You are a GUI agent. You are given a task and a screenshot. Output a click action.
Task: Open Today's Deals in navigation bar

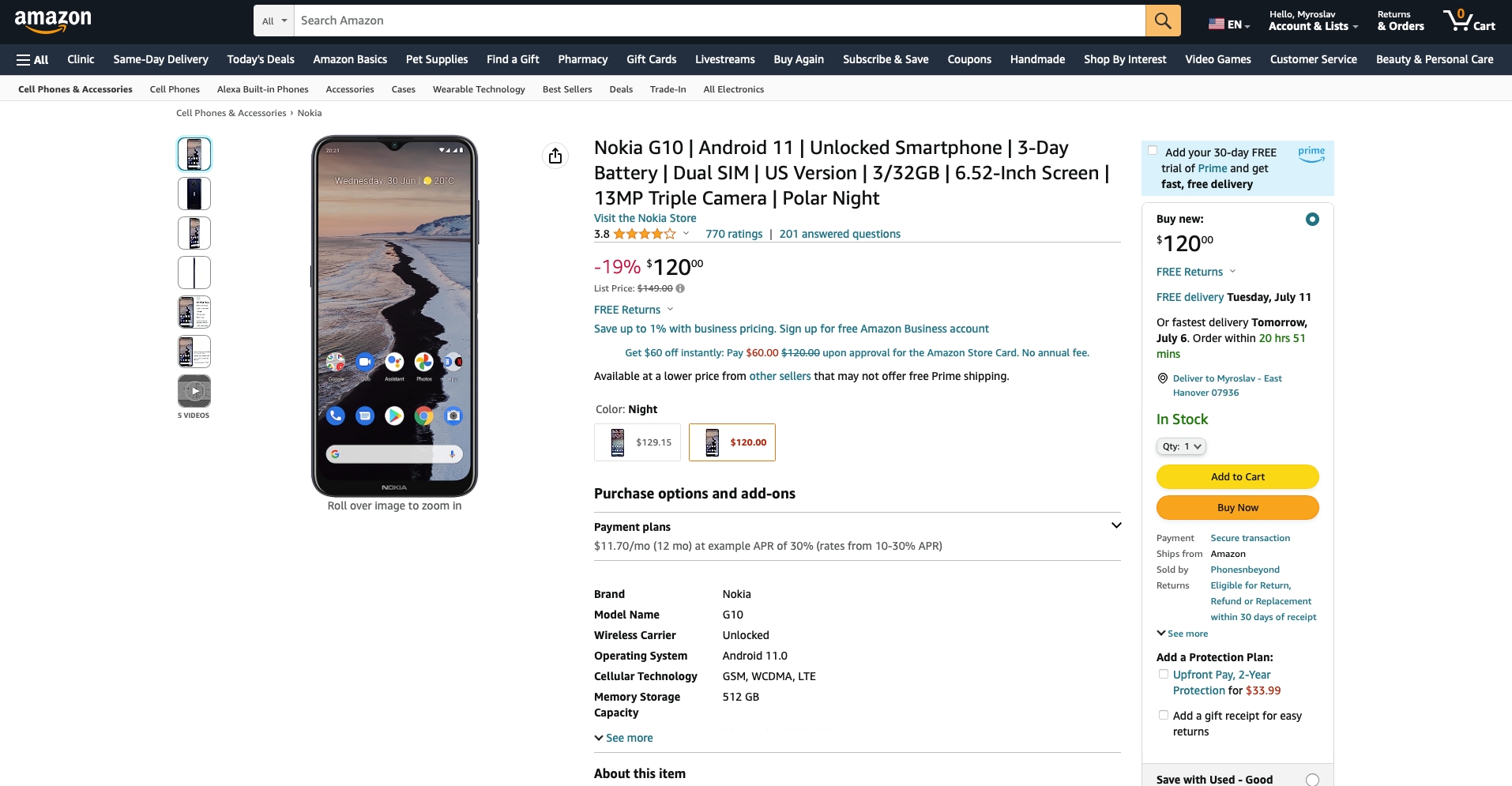click(261, 59)
